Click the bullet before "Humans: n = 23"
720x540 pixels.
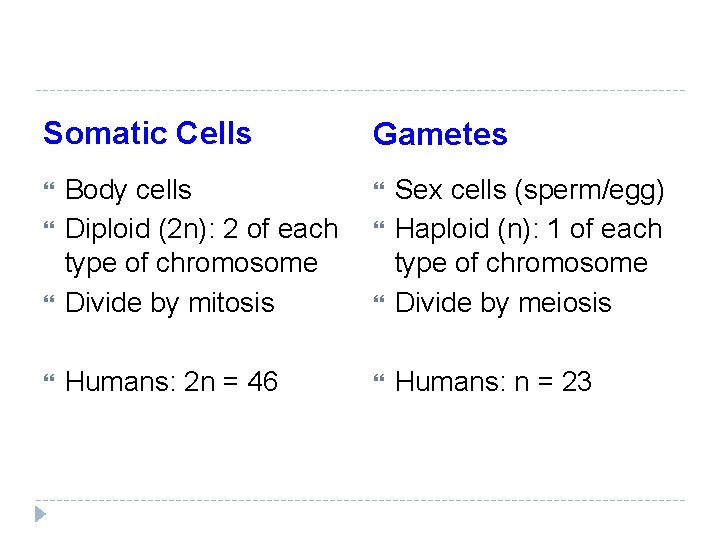[x=379, y=382]
